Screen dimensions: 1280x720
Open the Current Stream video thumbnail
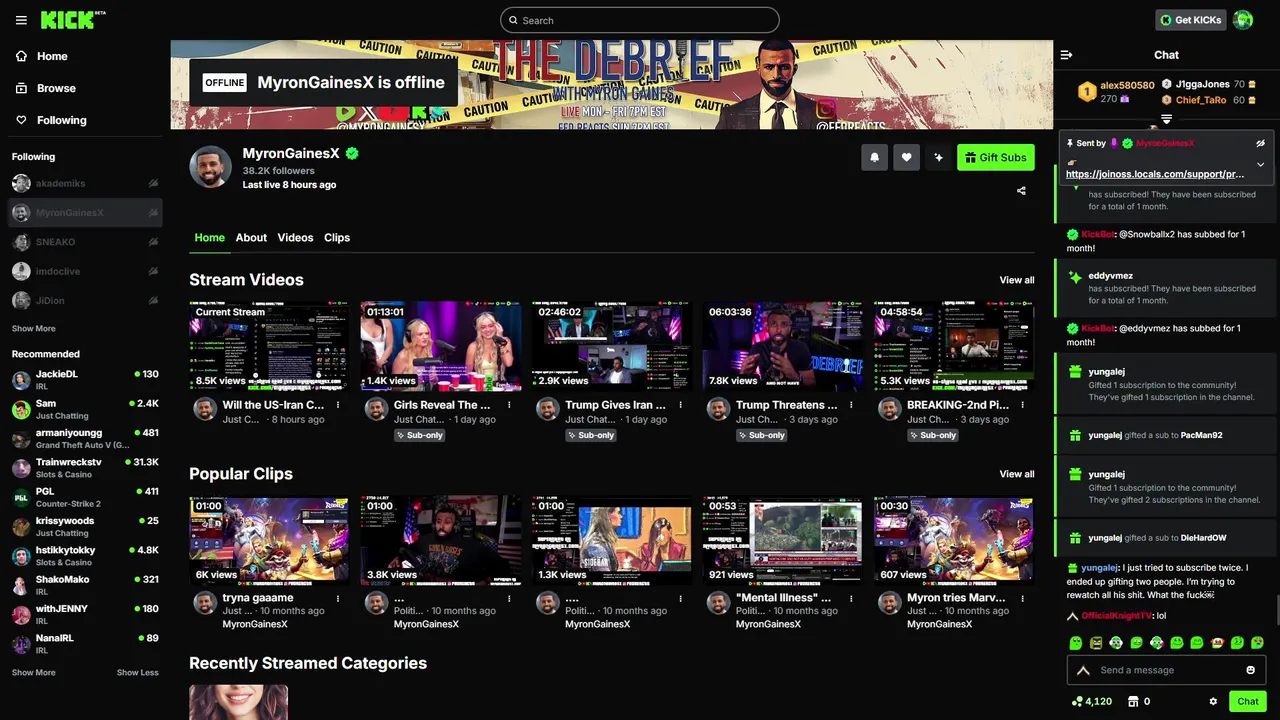[270, 346]
